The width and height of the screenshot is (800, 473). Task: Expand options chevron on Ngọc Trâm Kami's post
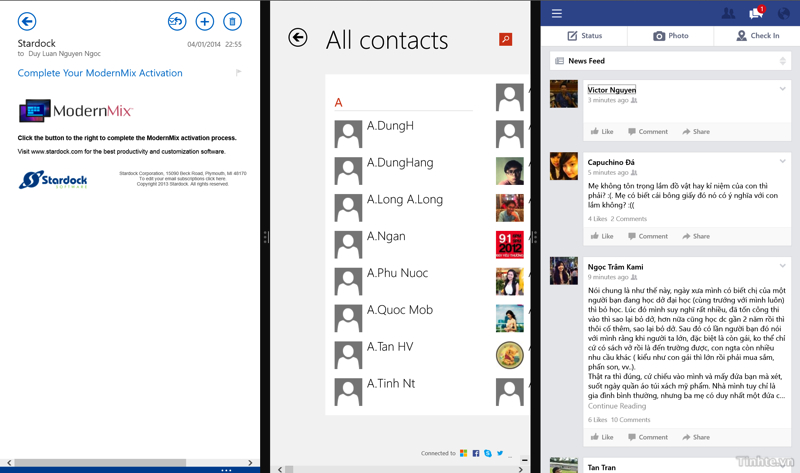pyautogui.click(x=782, y=266)
